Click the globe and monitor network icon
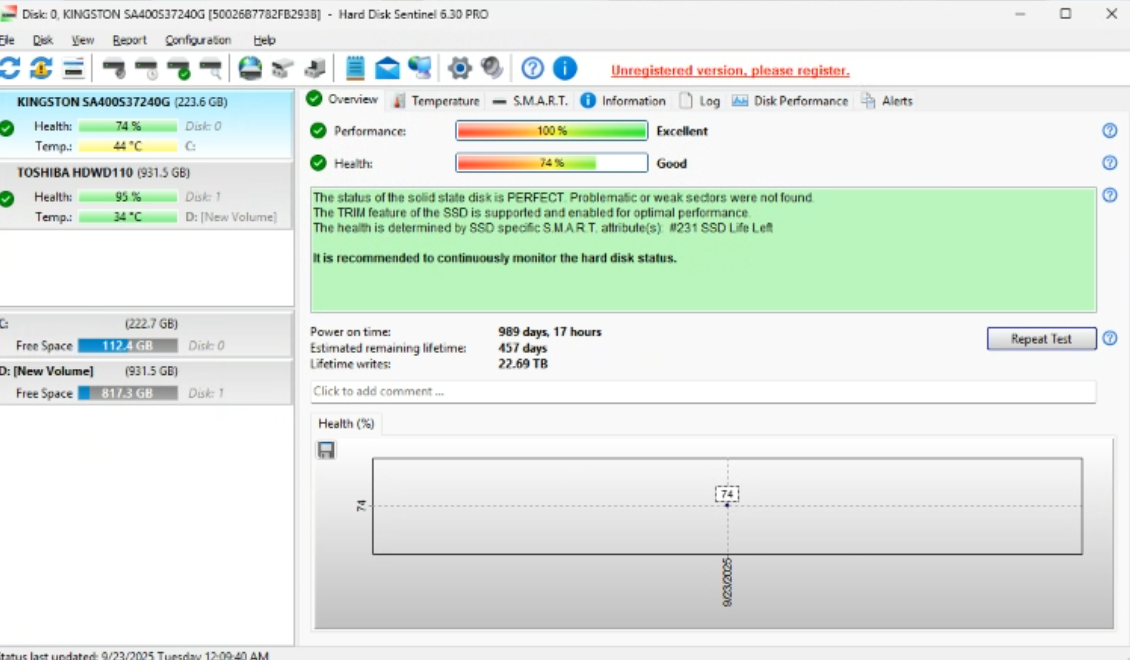The width and height of the screenshot is (1130, 660). pos(419,68)
